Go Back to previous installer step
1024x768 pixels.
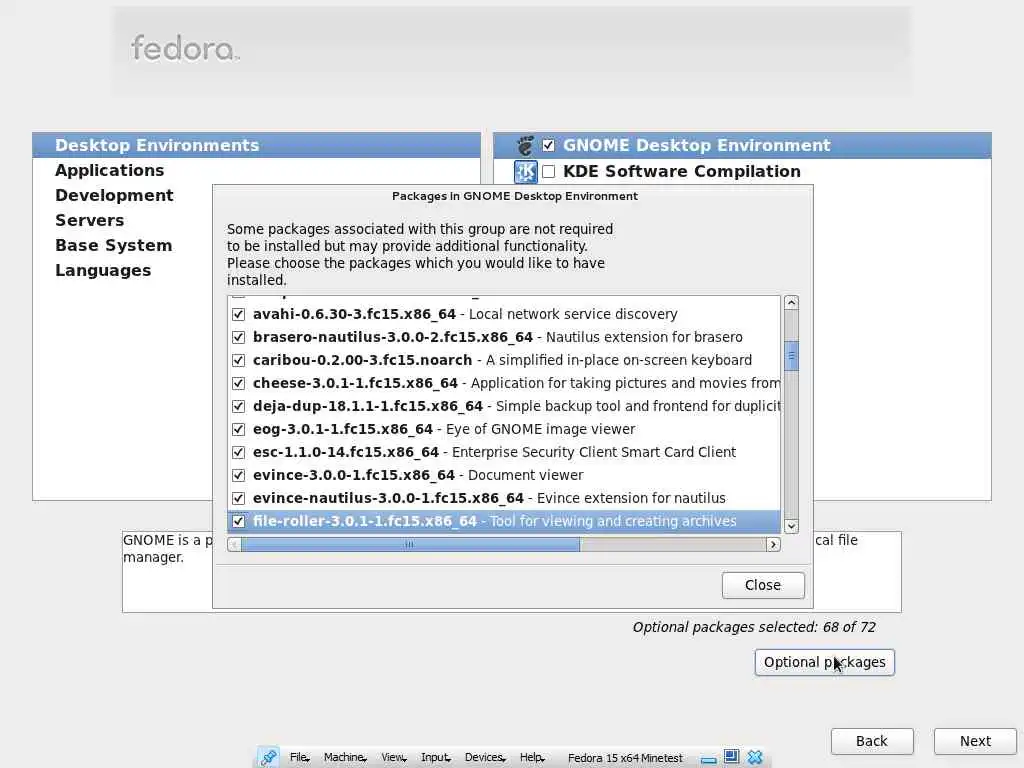(x=872, y=741)
